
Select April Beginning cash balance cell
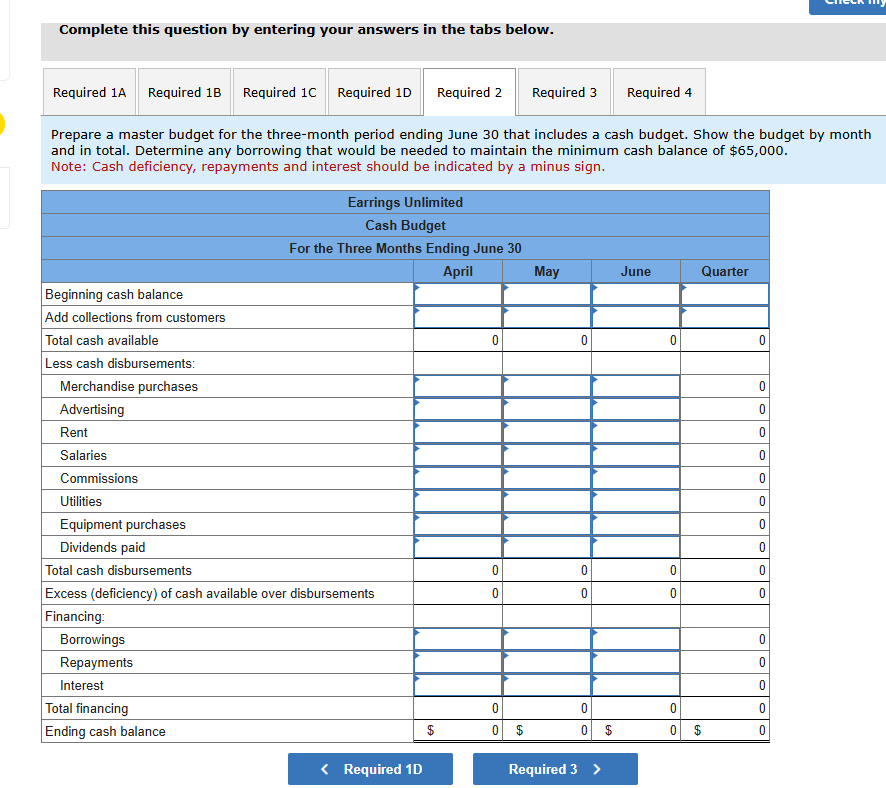(458, 294)
